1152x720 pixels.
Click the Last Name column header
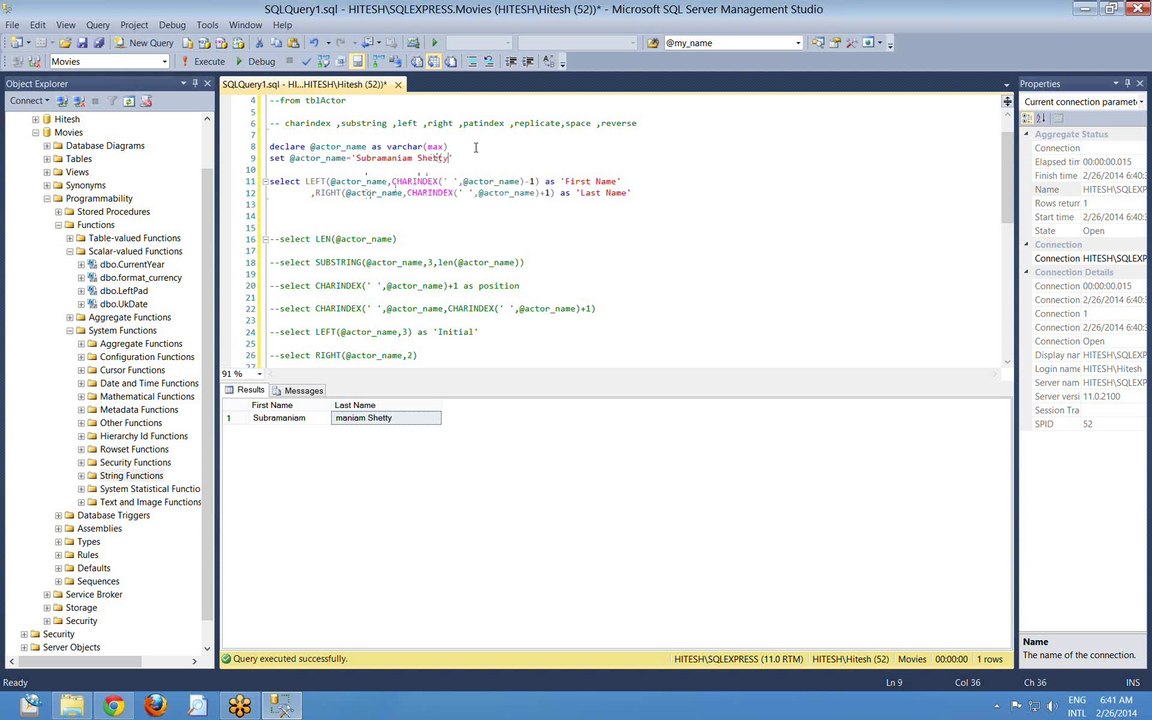click(386, 405)
